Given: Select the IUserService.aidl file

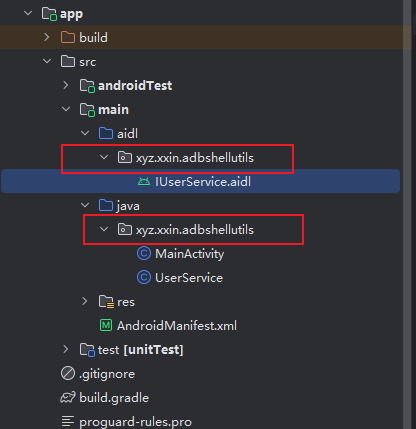Looking at the screenshot, I should 201,182.
